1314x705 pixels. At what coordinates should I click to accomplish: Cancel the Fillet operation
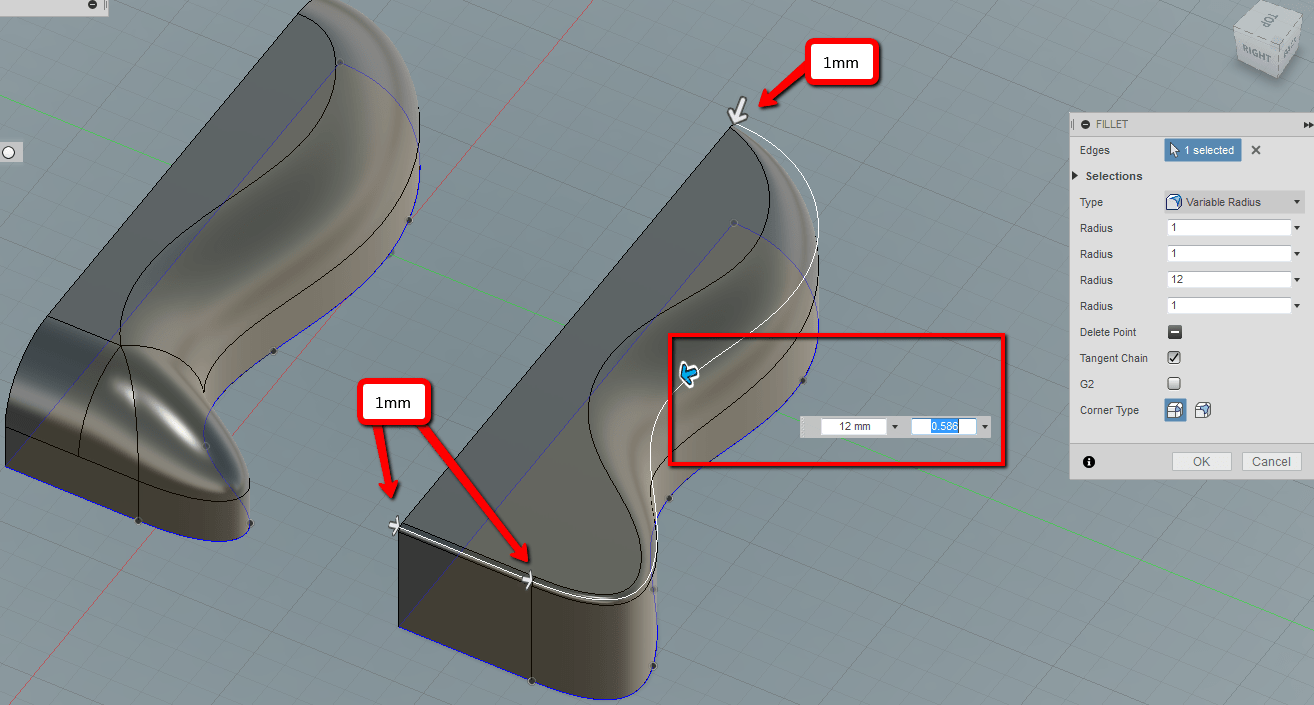point(1271,461)
